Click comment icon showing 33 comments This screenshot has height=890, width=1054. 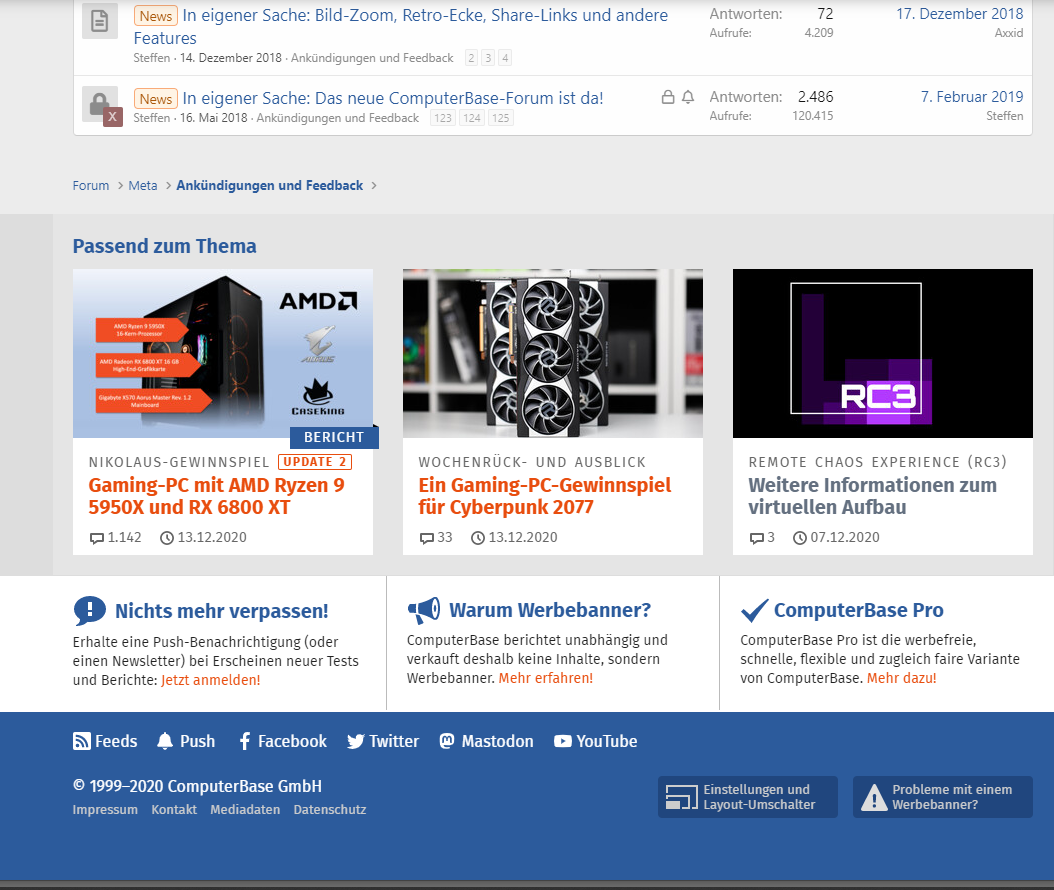coord(427,538)
